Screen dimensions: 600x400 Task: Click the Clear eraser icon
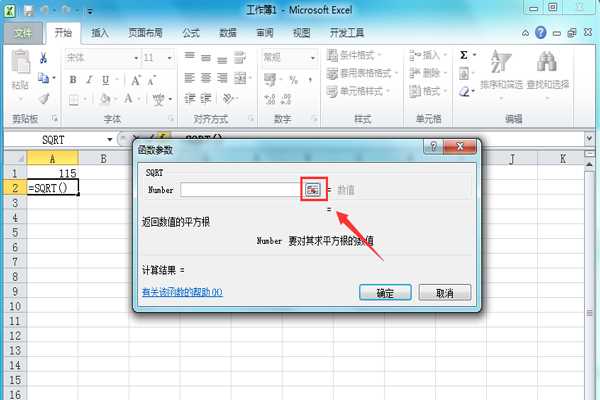tap(465, 91)
